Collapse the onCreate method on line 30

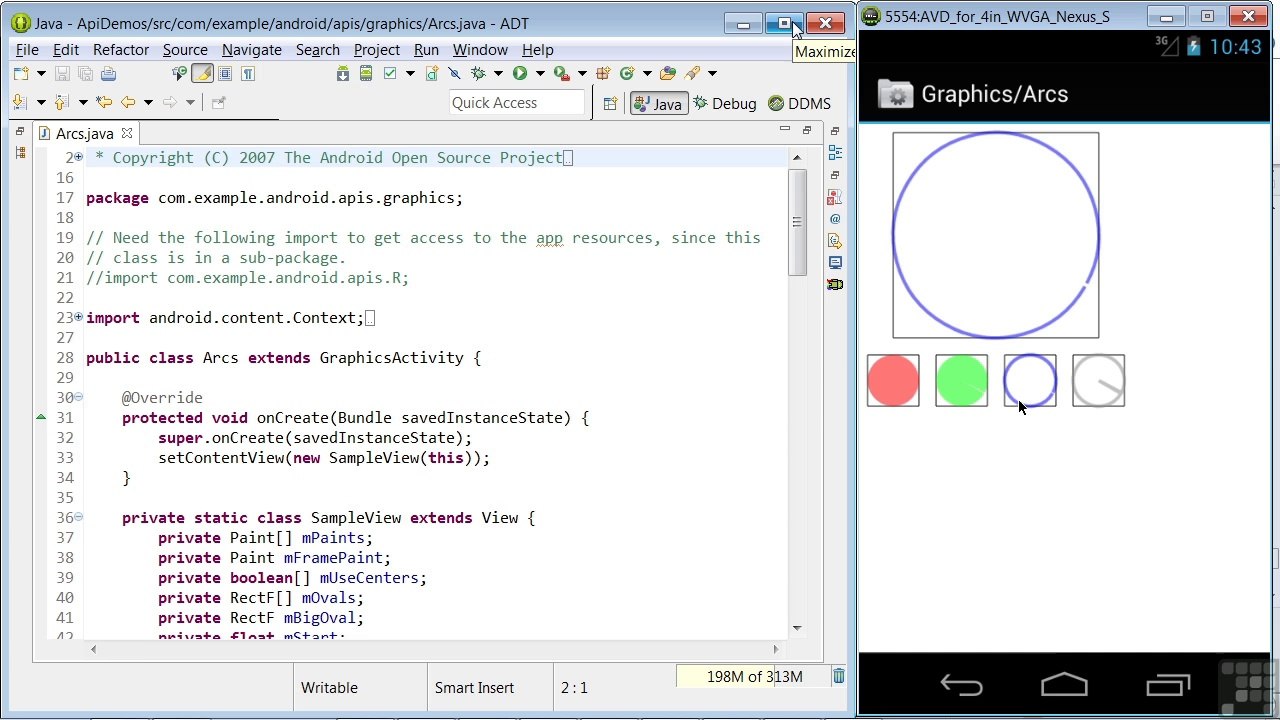click(x=78, y=397)
